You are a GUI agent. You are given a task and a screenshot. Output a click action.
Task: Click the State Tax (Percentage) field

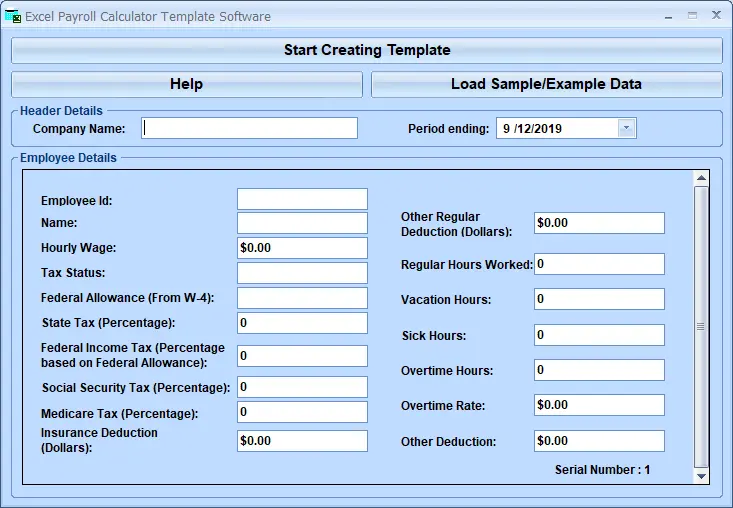[302, 323]
